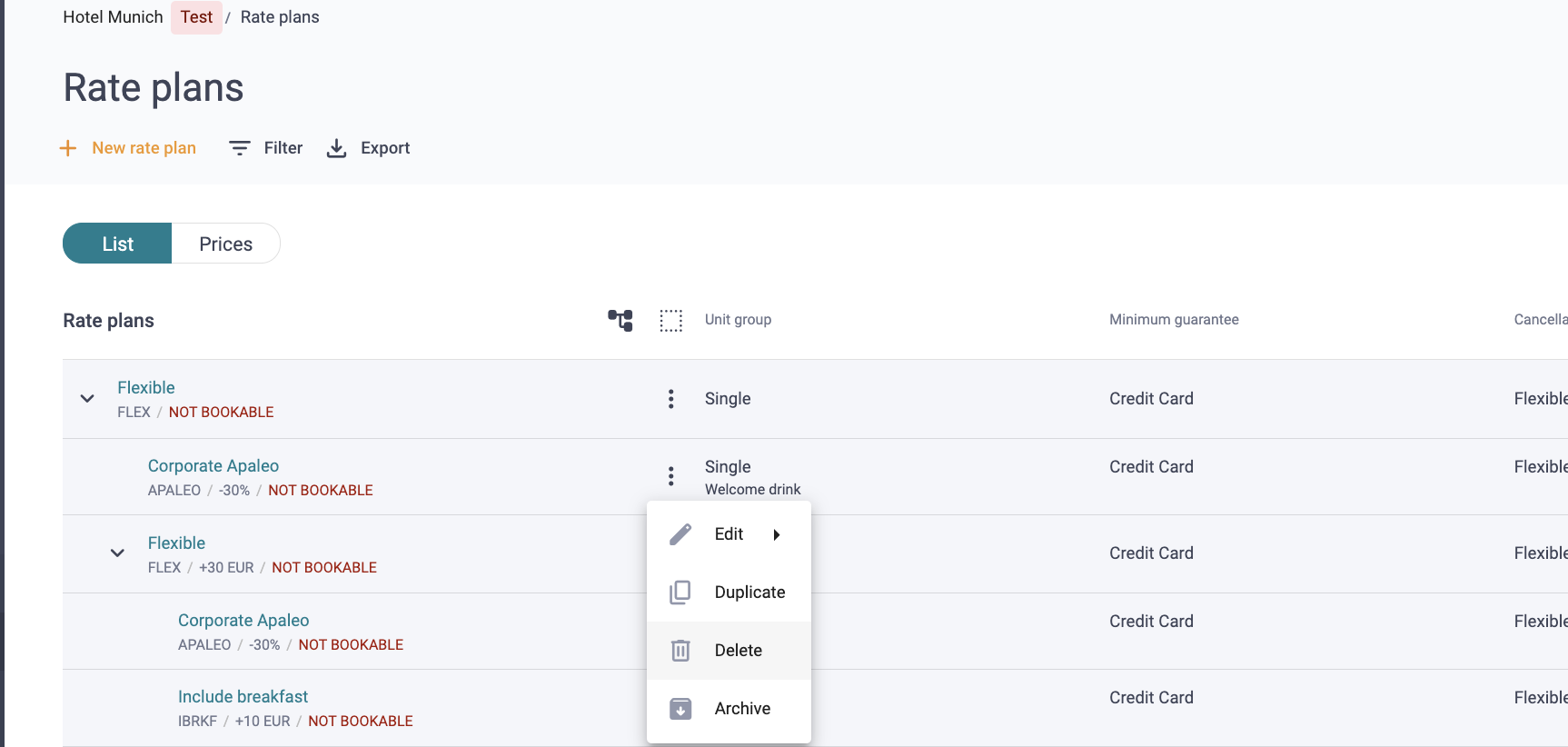Click NOT BOOKABLE label in IBRKF row
Viewport: 1568px width, 747px height.
[361, 722]
